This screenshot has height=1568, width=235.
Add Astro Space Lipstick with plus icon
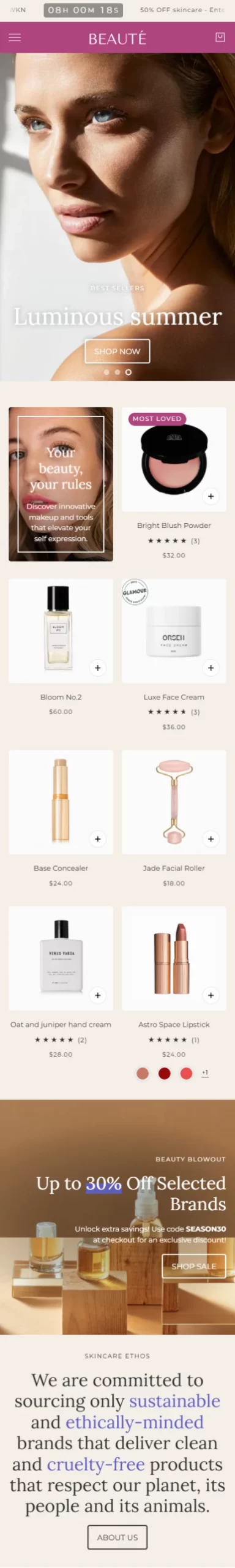(x=211, y=995)
